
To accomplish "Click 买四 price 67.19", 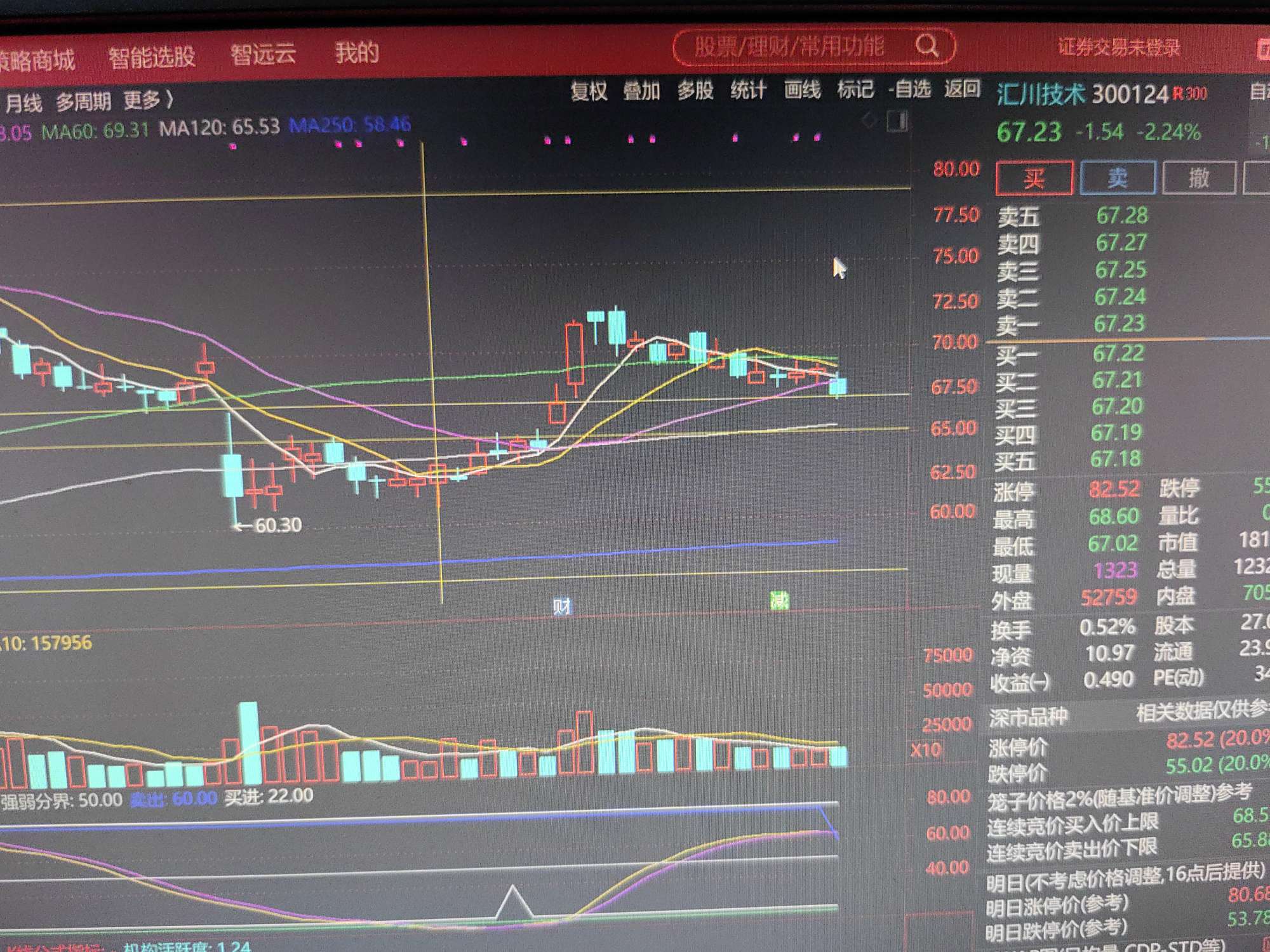I will 1116,433.
